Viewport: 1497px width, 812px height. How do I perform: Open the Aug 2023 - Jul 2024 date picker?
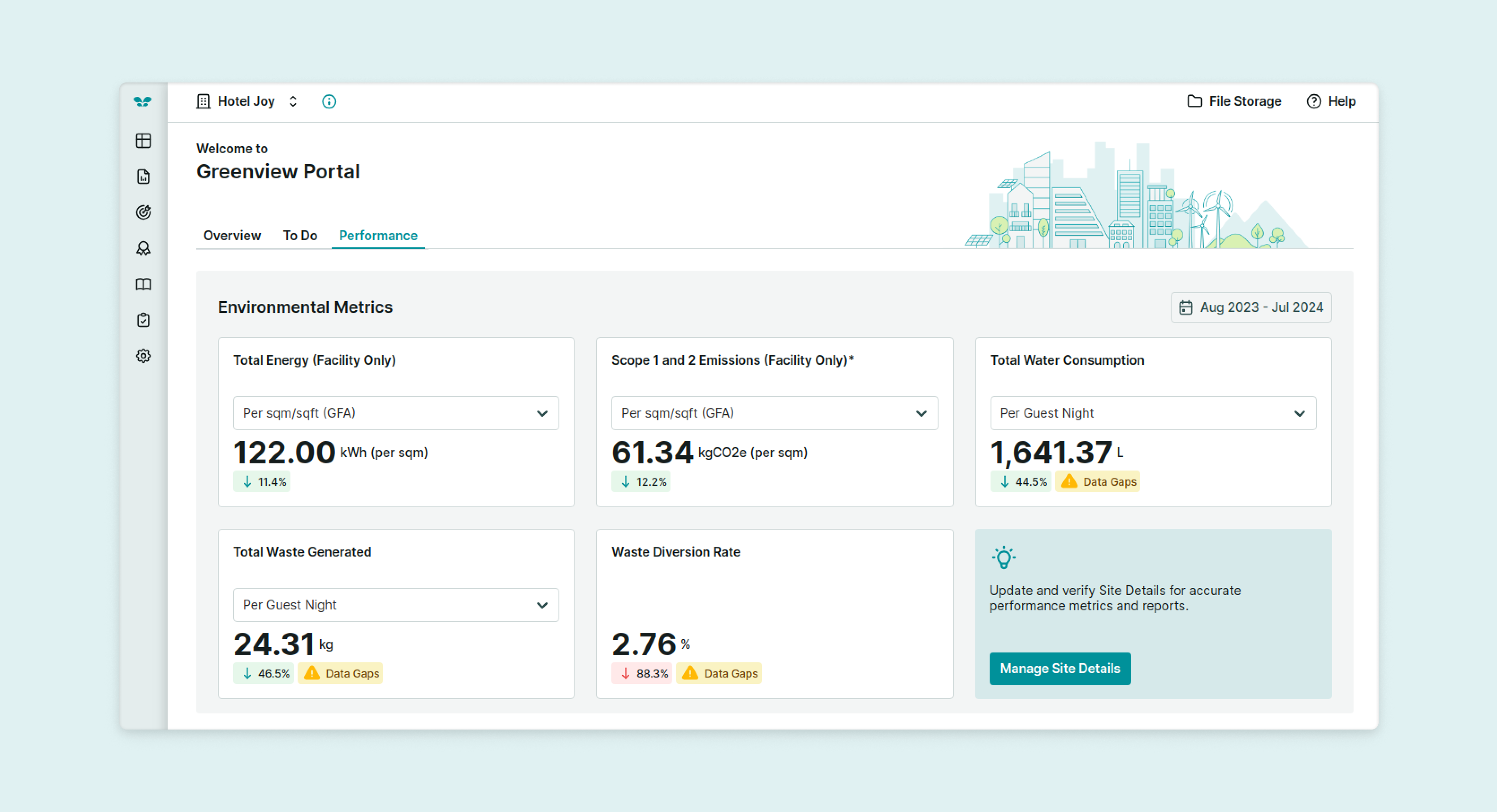click(x=1250, y=307)
